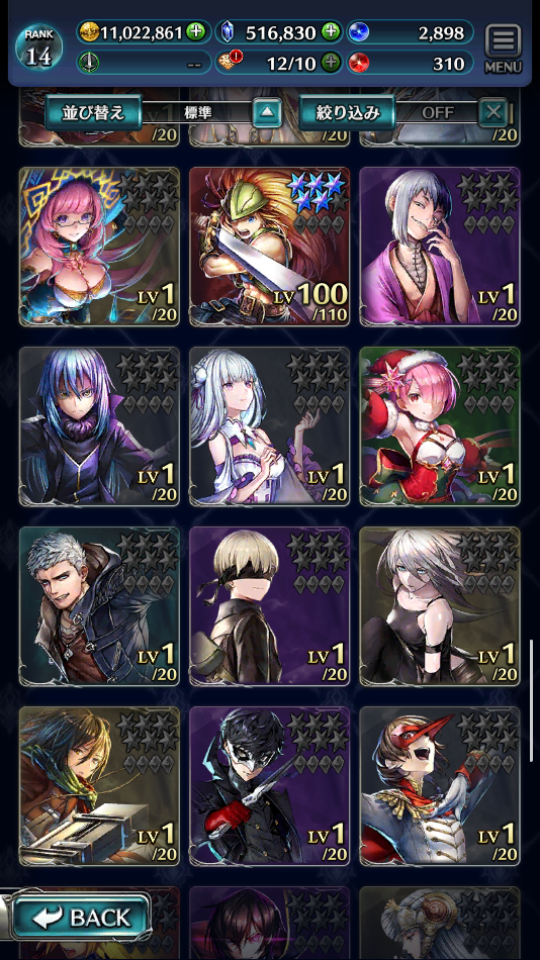
Task: Open the 絞り込み filter menu
Action: [348, 113]
